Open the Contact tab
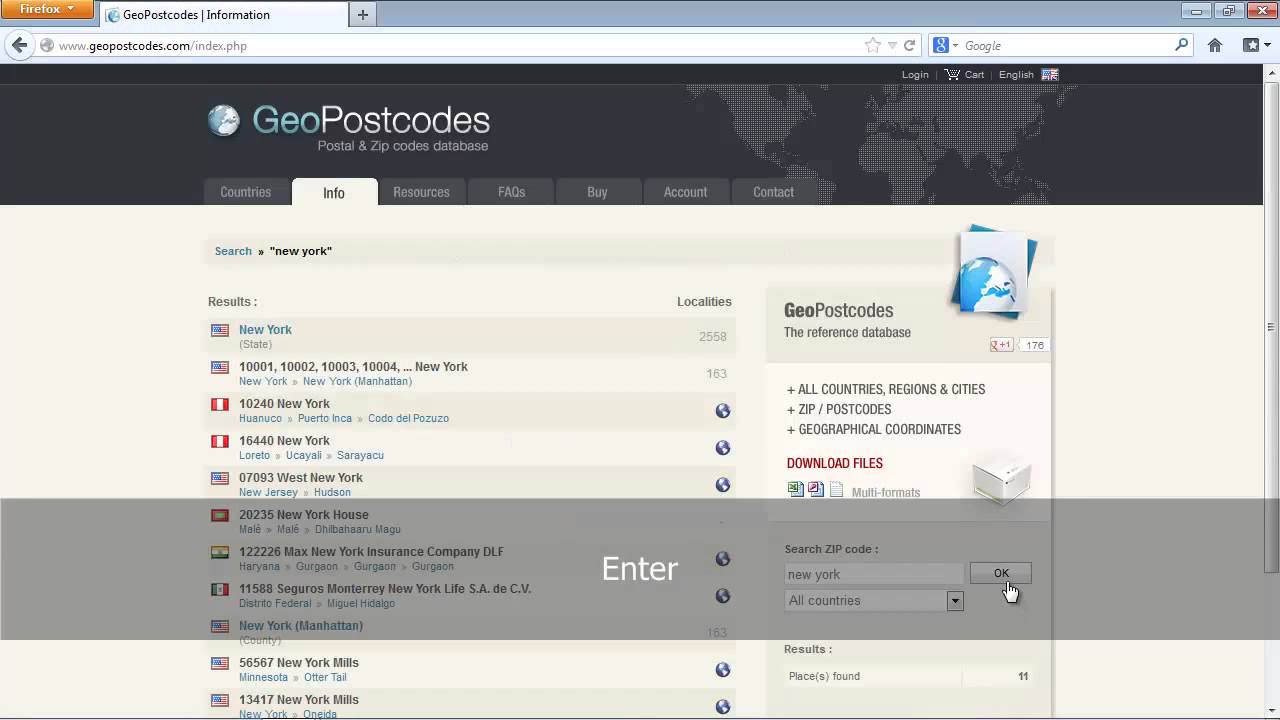The image size is (1280, 720). click(773, 192)
